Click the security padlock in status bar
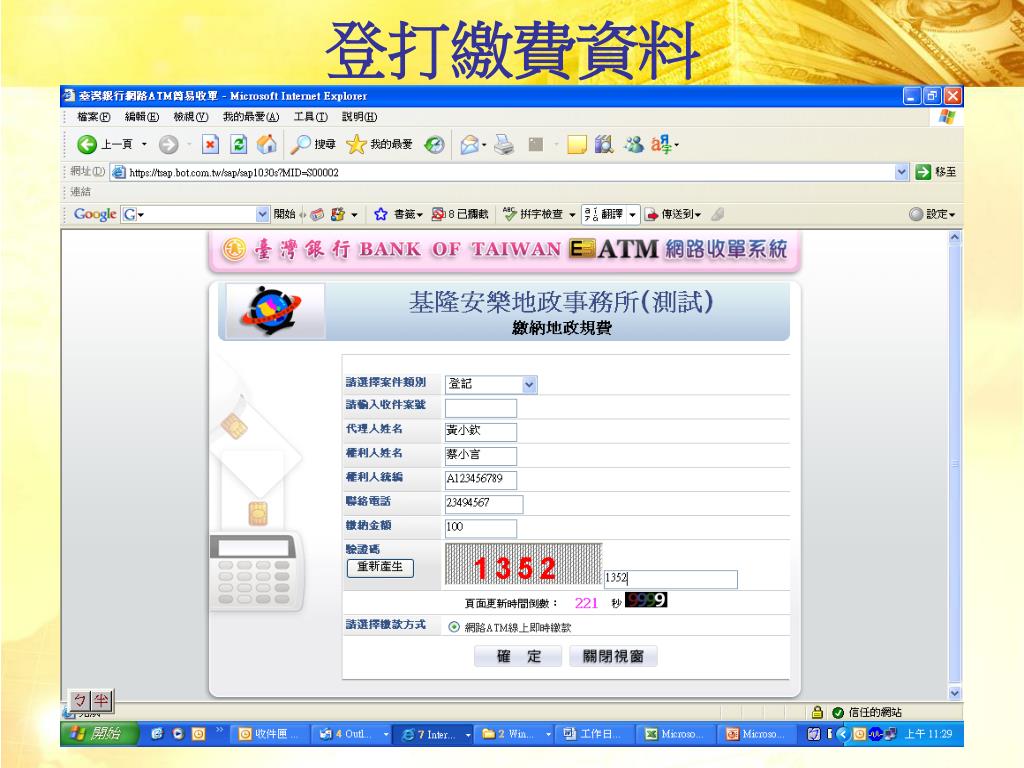 [817, 712]
